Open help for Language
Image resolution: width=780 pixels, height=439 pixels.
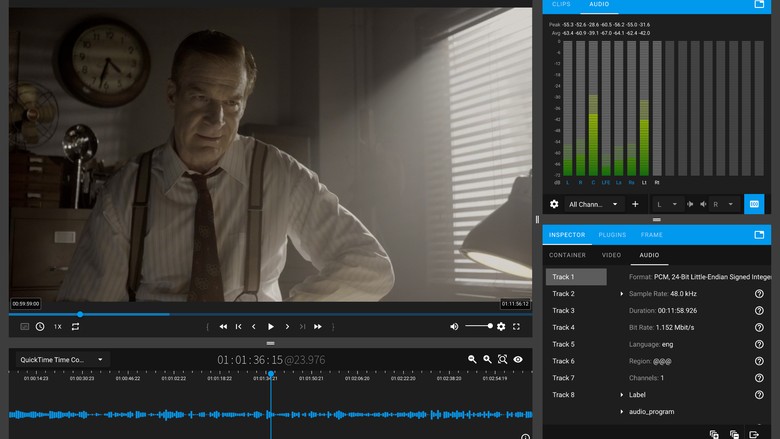point(759,344)
